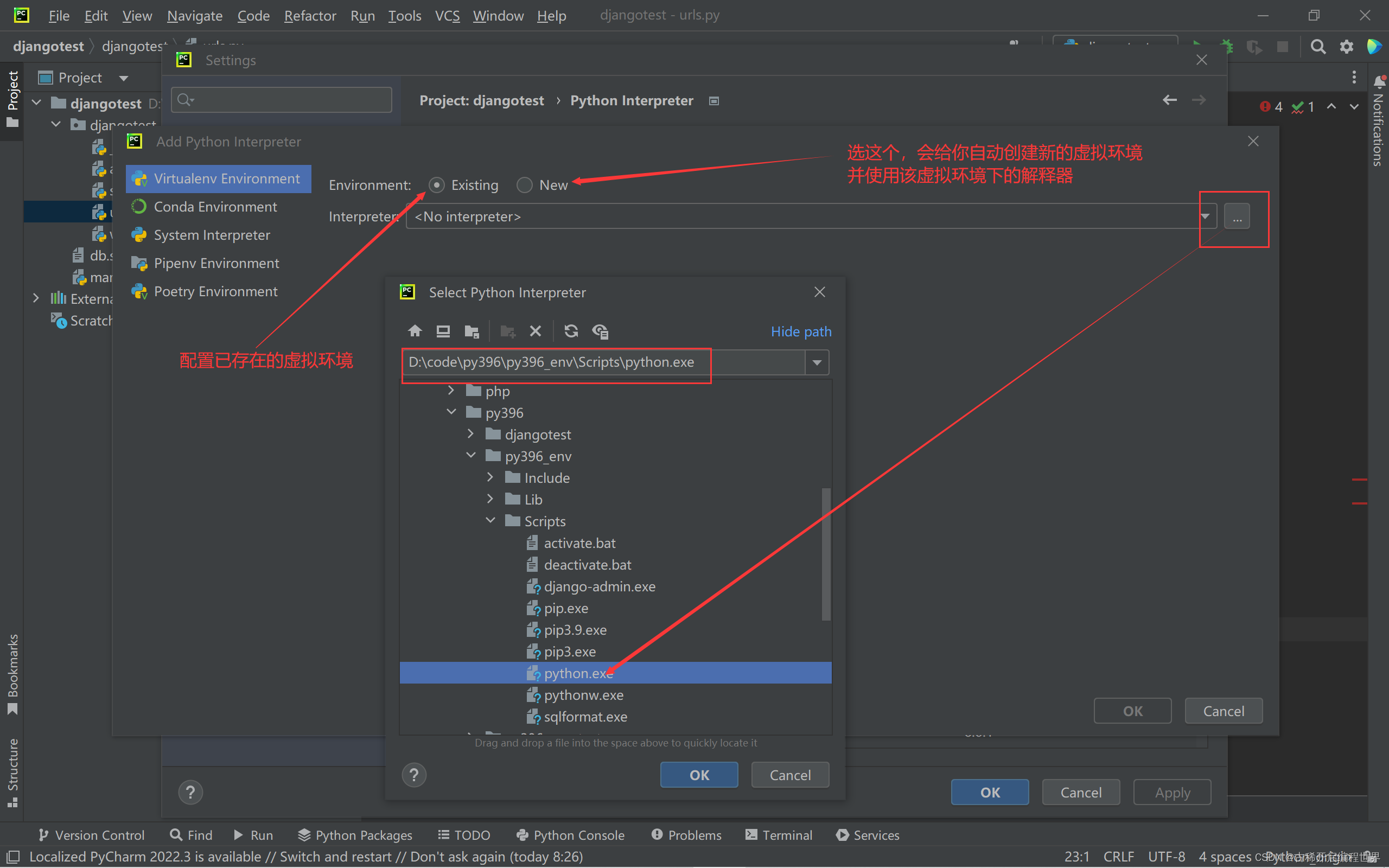1389x868 pixels.
Task: Expand External Libraries in project tree
Action: click(36, 298)
